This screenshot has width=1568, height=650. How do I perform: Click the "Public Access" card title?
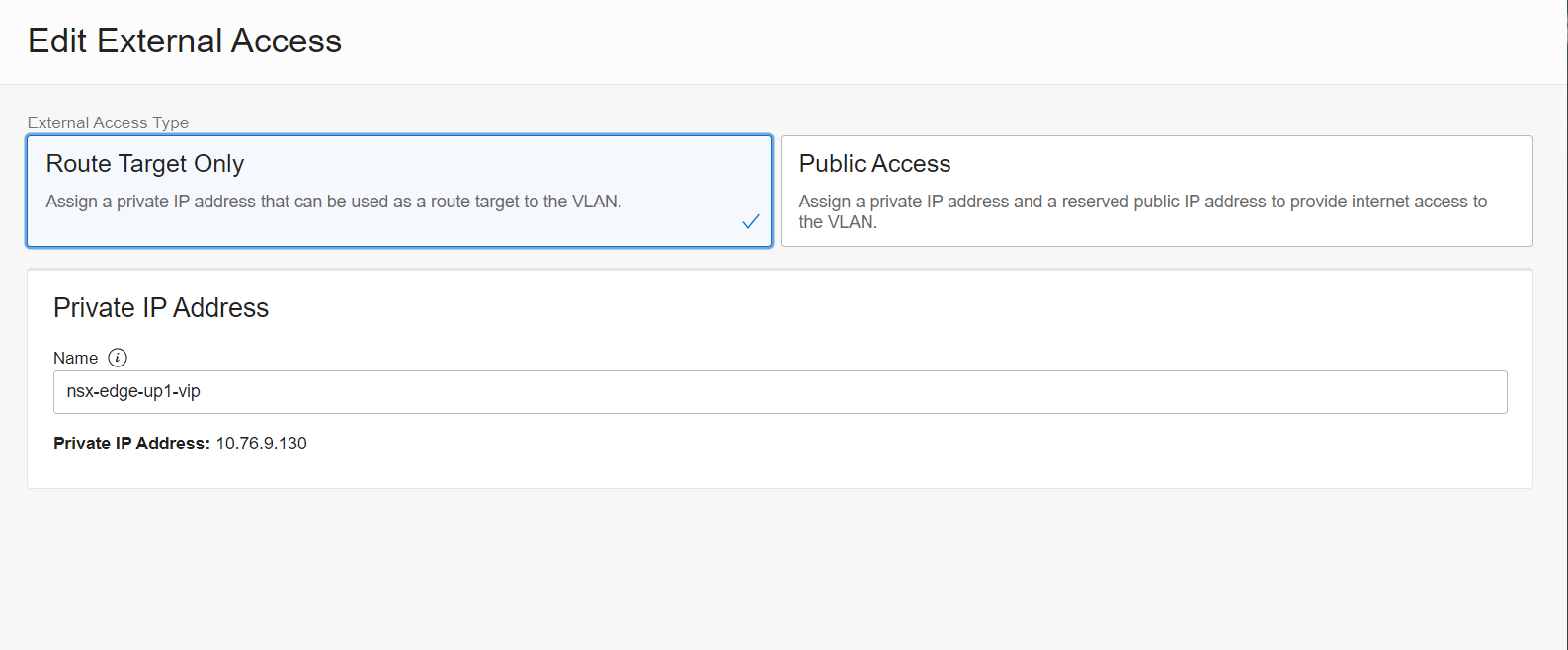(874, 164)
